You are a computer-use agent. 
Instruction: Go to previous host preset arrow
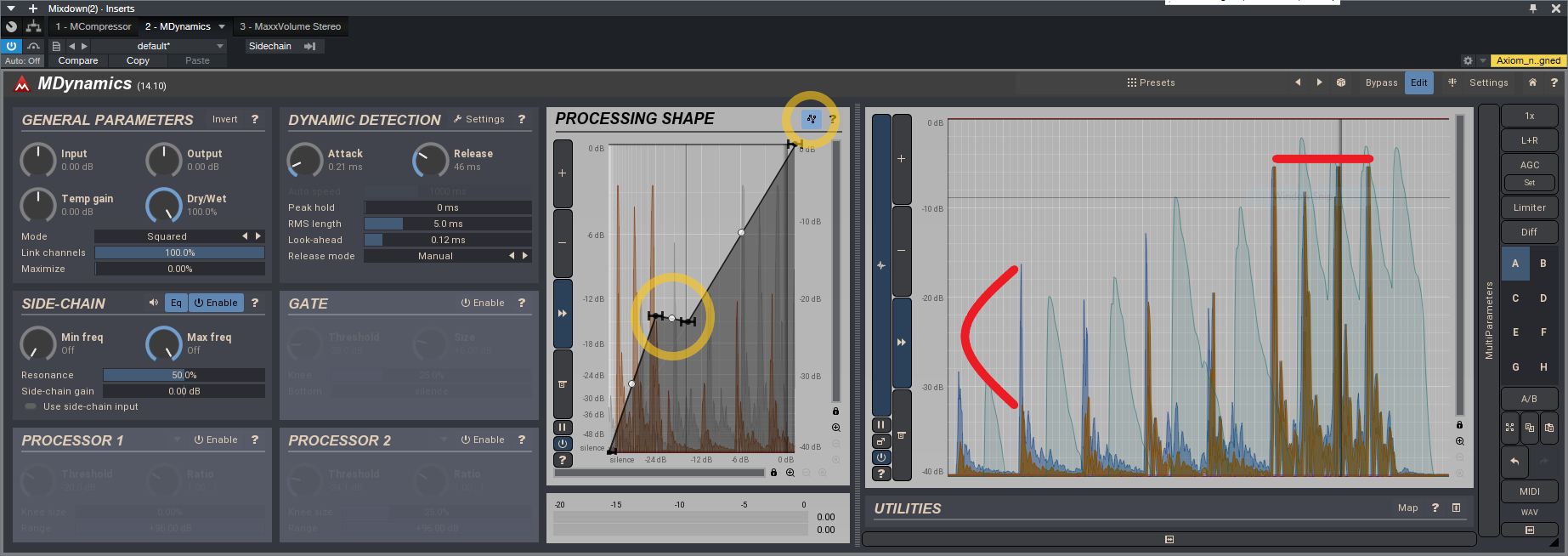pos(72,46)
